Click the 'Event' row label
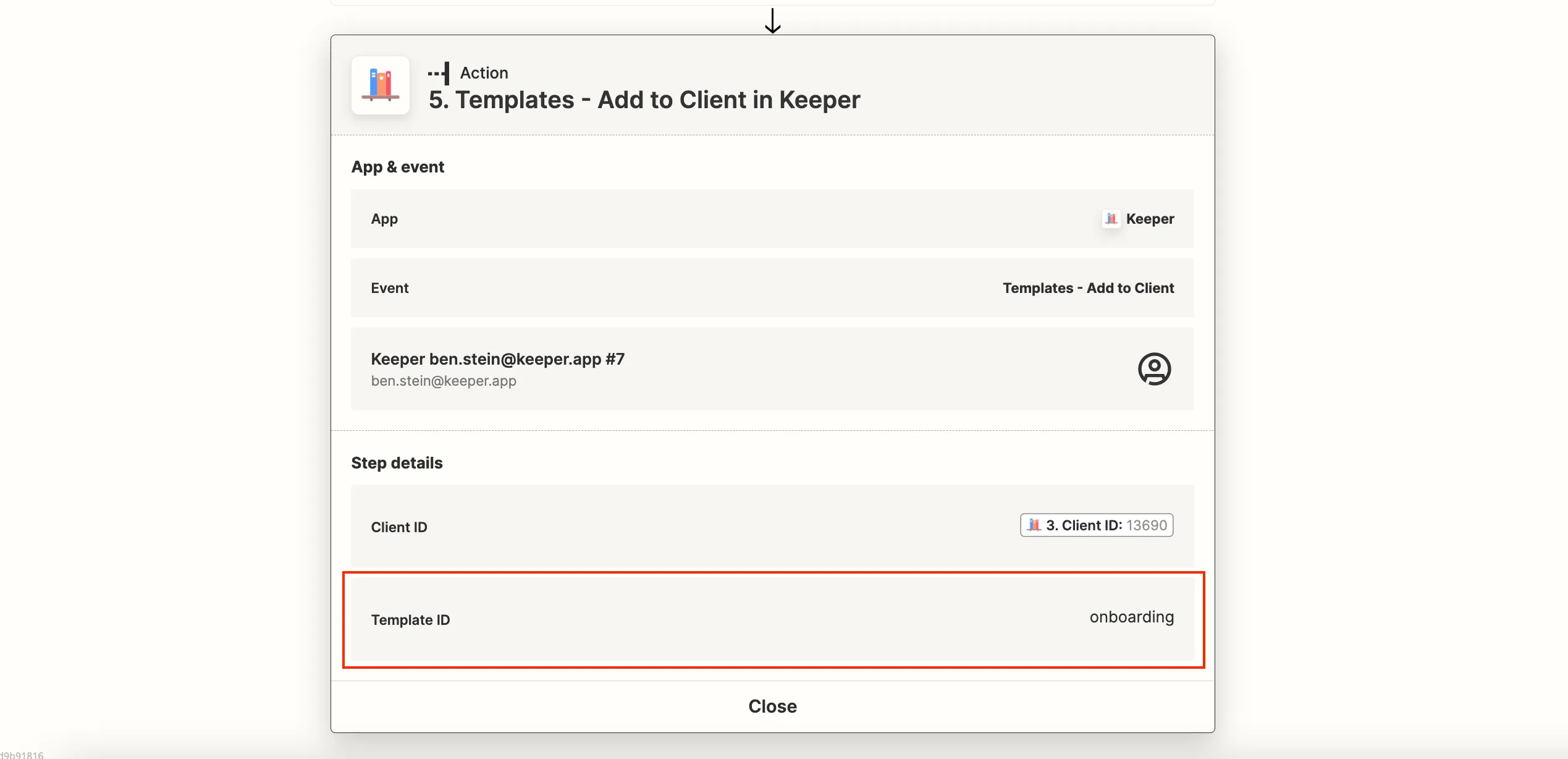Image resolution: width=1568 pixels, height=759 pixels. tap(390, 288)
